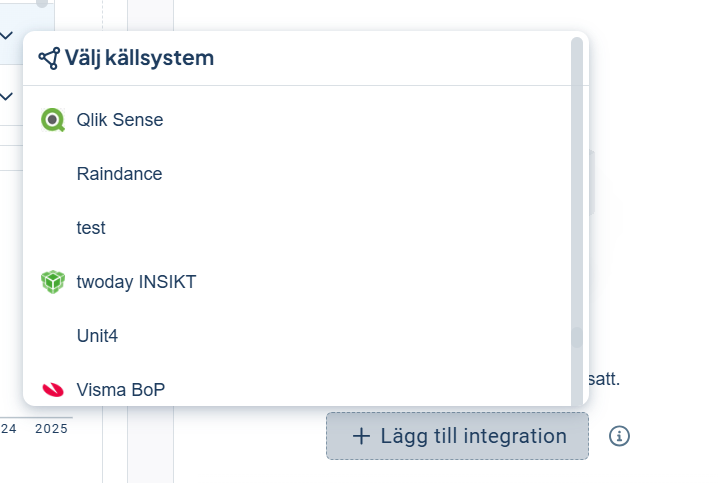Click the red Visma BoP logo icon
Viewport: 718px width, 483px height.
click(52, 389)
